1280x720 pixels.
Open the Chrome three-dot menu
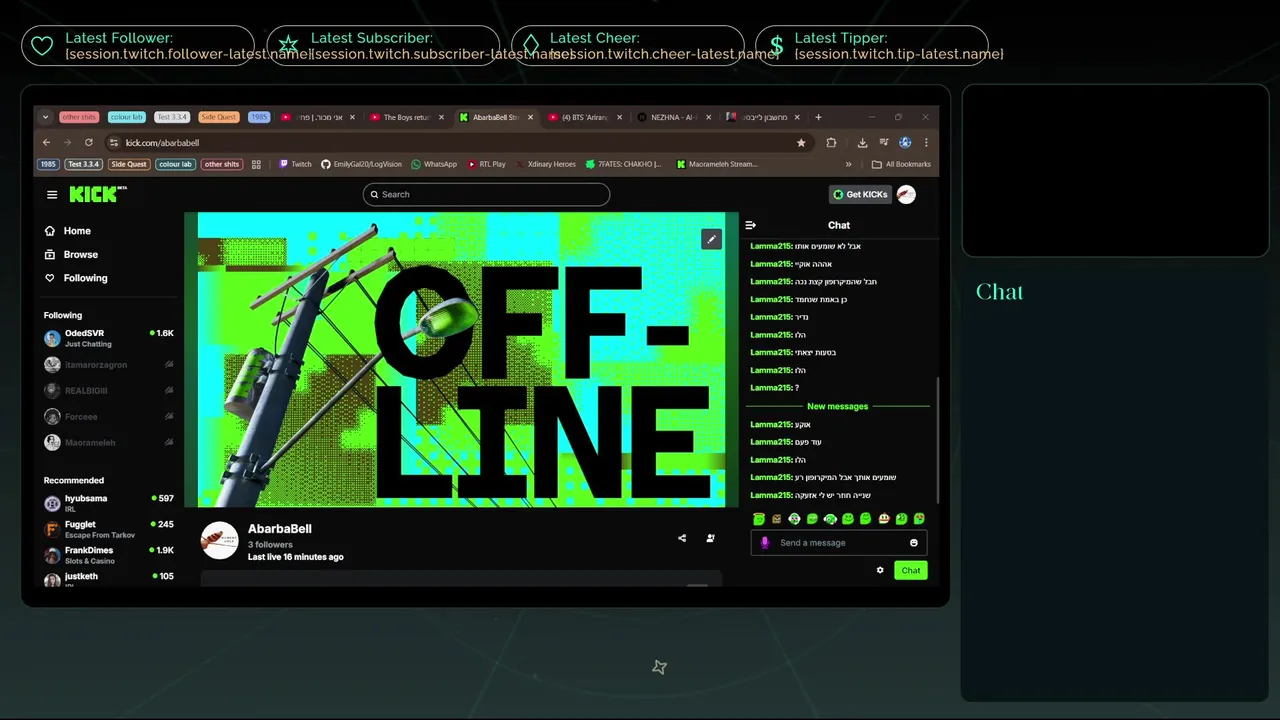[926, 143]
